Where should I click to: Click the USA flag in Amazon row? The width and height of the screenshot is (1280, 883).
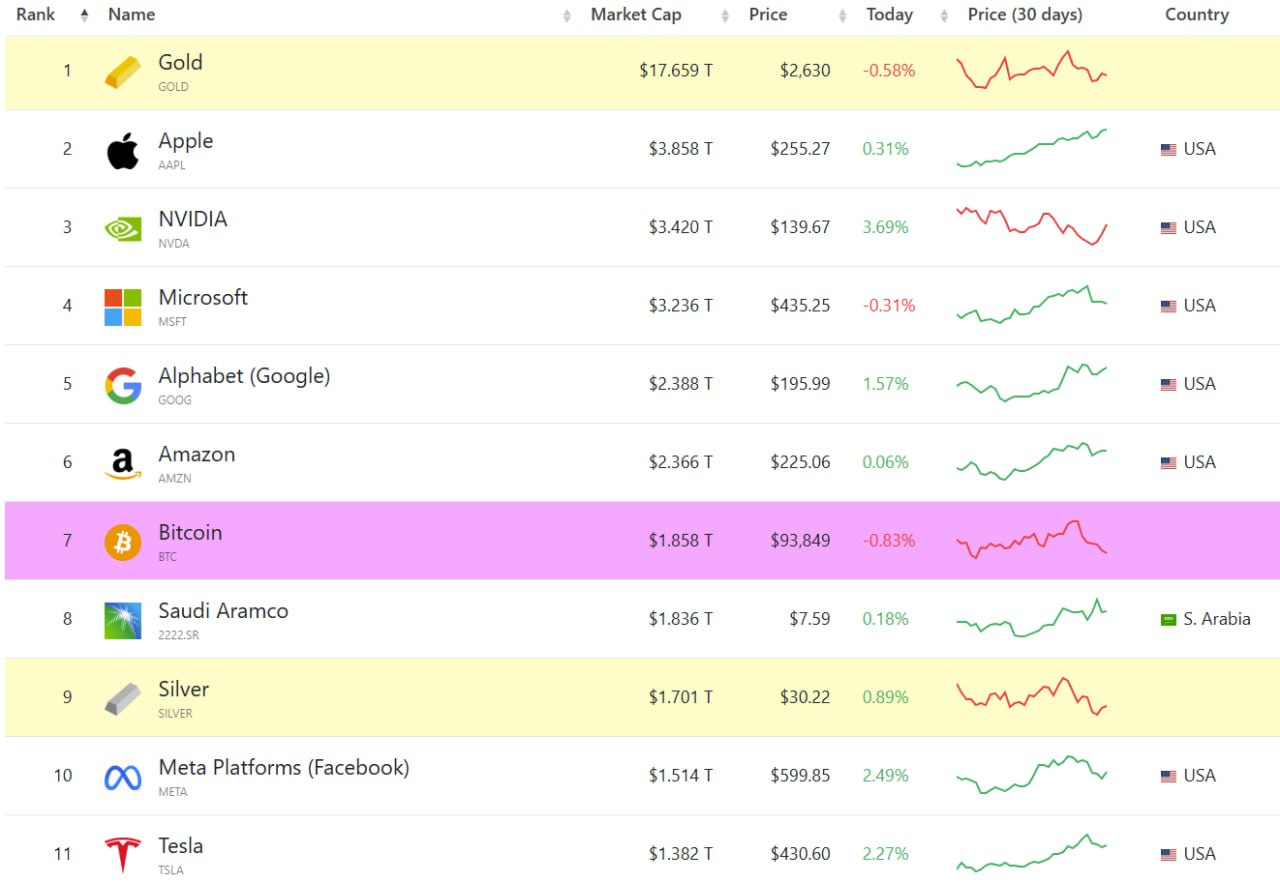pyautogui.click(x=1168, y=463)
